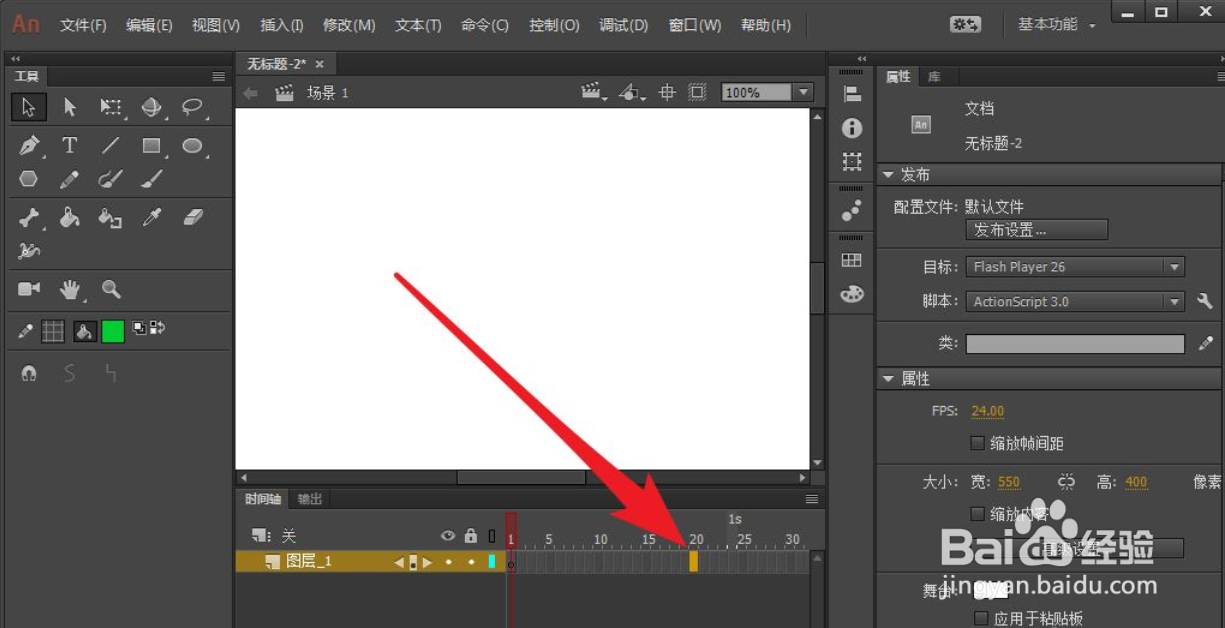1225x628 pixels.
Task: Open the 脚本 ActionScript 3.0 dropdown
Action: pyautogui.click(x=1075, y=301)
